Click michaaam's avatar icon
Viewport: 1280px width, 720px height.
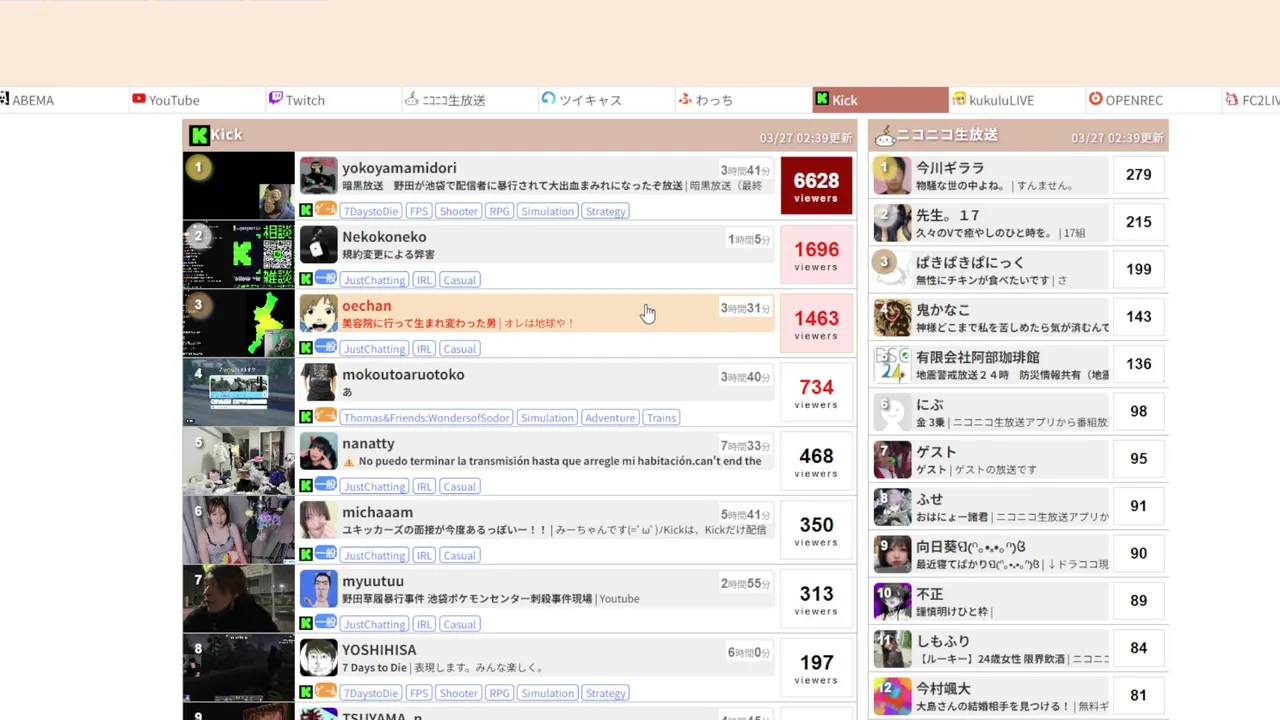tap(318, 521)
